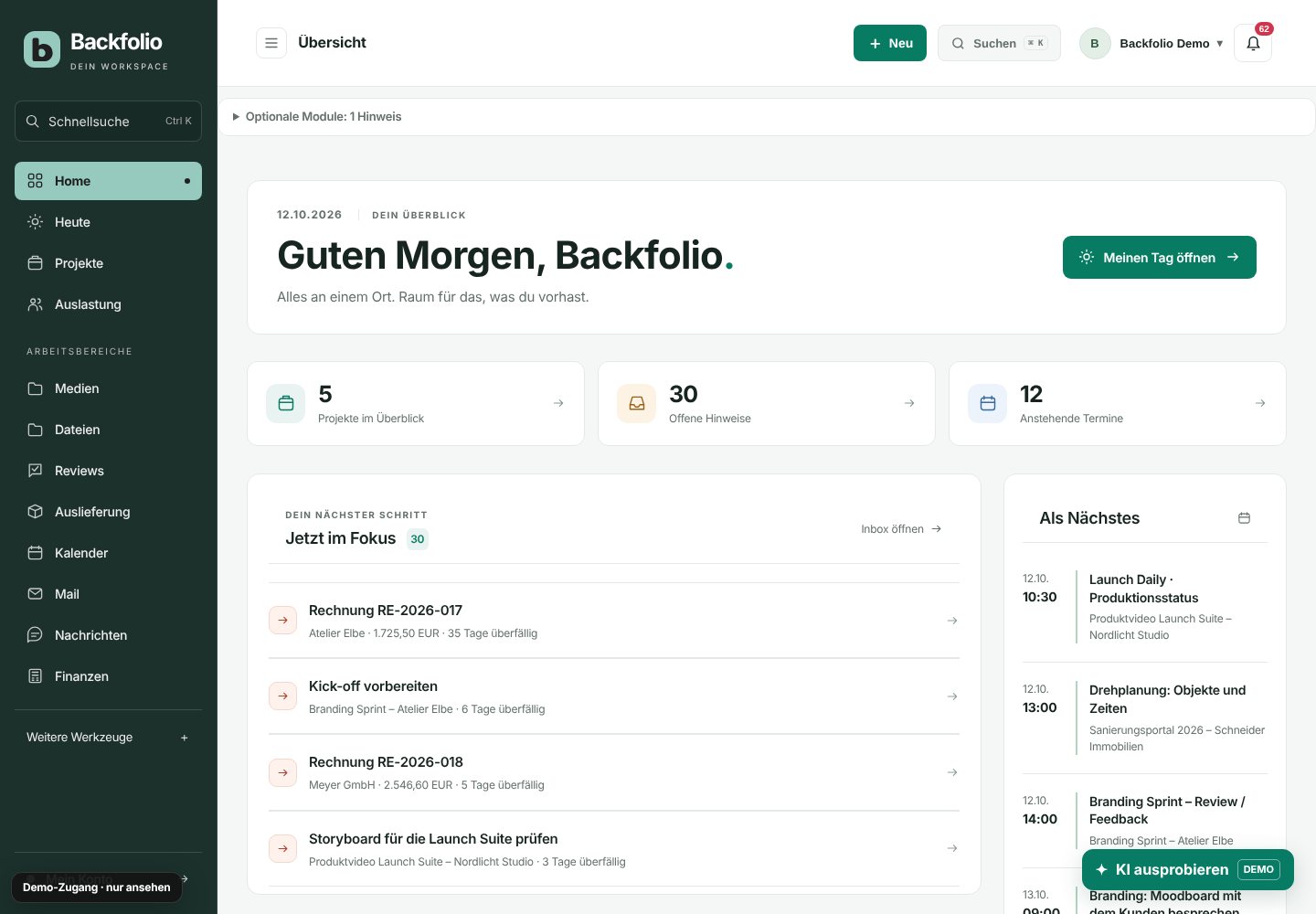
Task: Click the arrow on the Anstehende Termine card
Action: [x=1260, y=403]
